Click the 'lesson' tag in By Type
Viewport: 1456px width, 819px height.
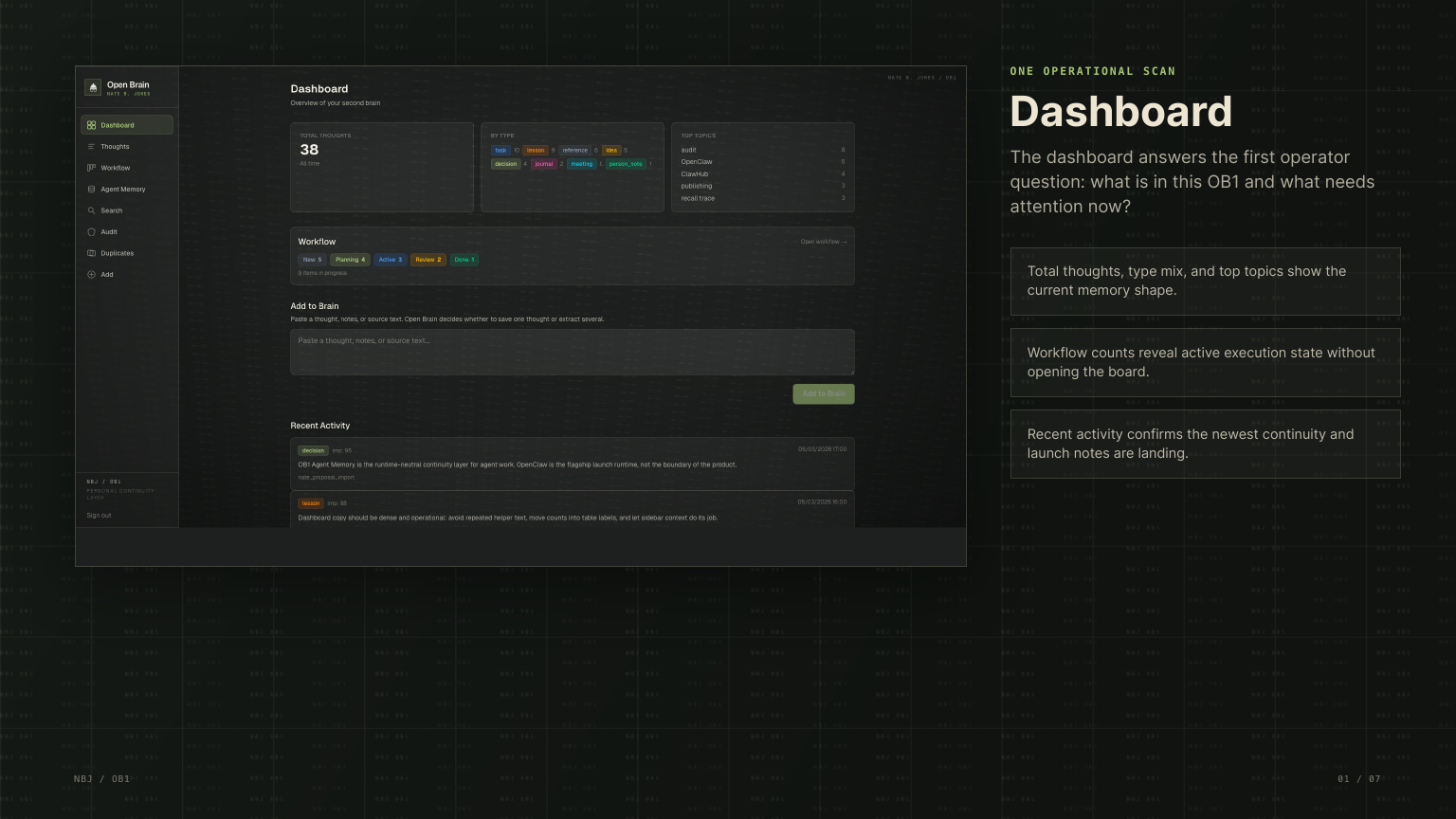point(536,150)
